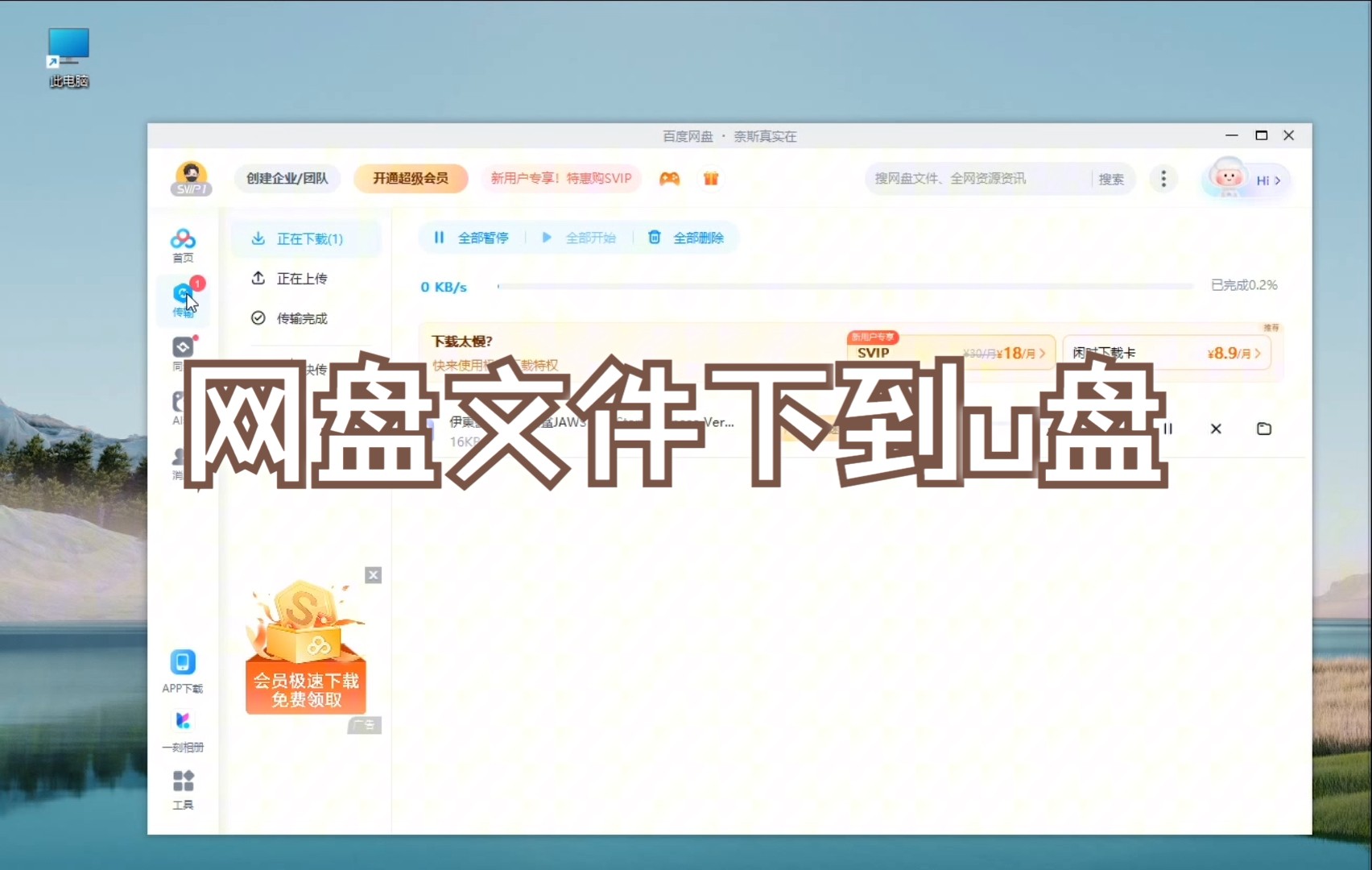Open the 传输 transfer icon with badge
The image size is (1372, 870).
coord(184,299)
